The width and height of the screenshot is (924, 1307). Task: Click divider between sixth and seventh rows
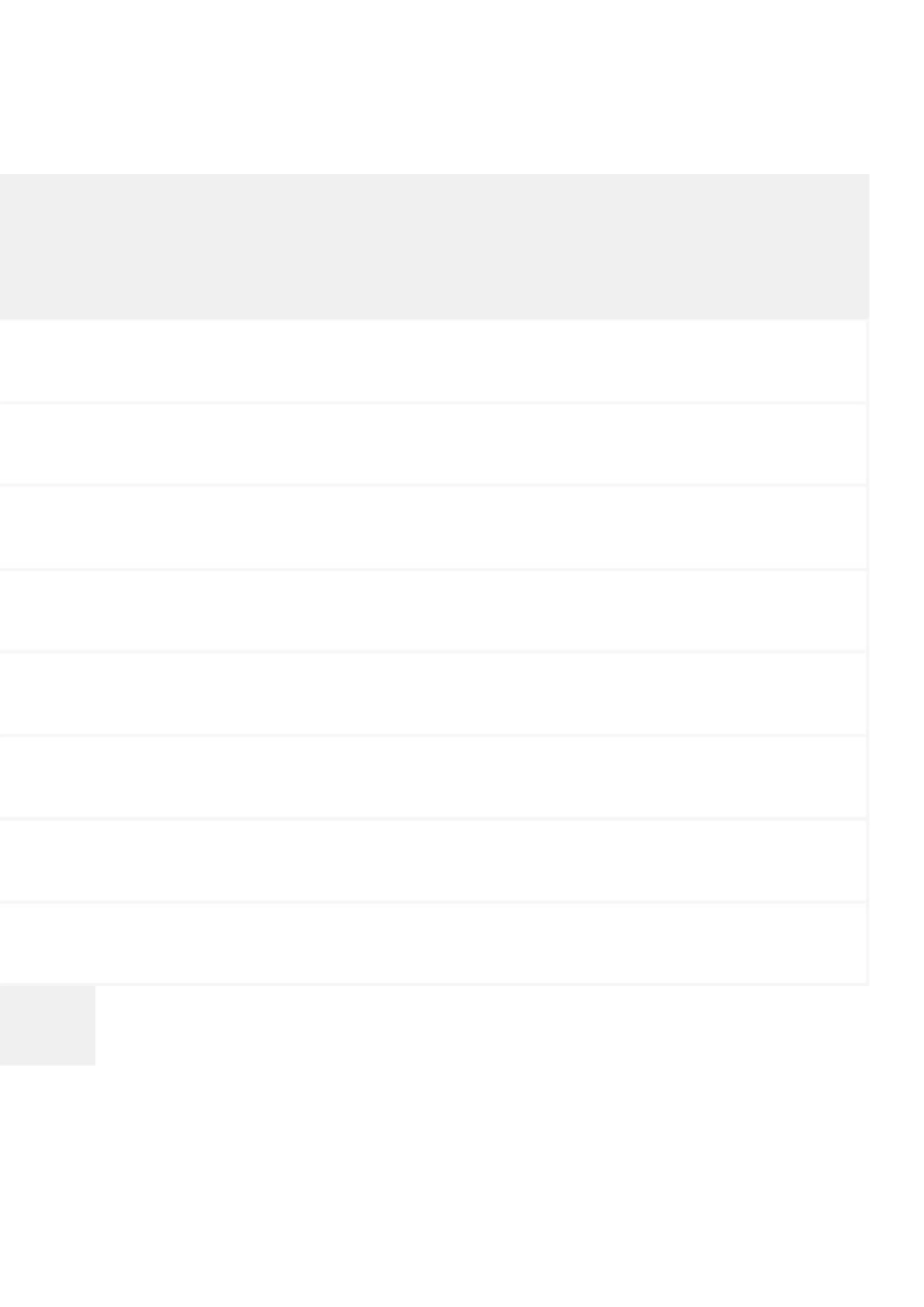pos(434,819)
